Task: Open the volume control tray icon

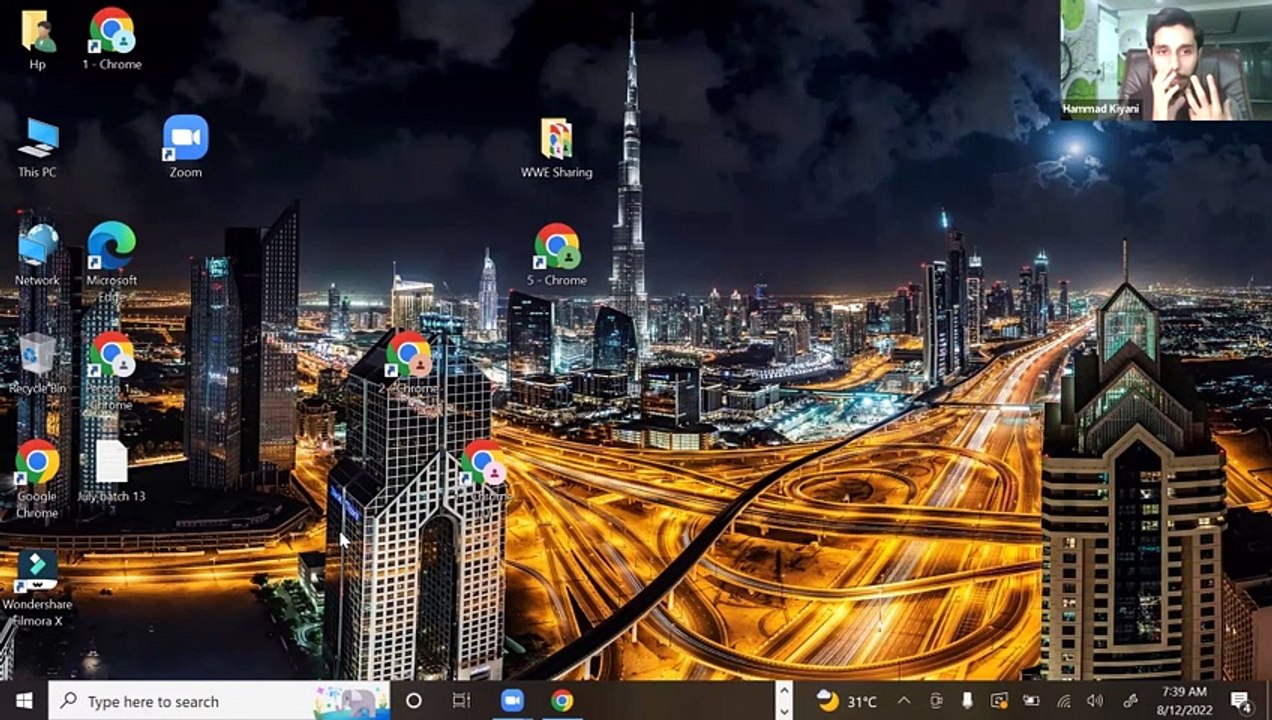Action: [1095, 701]
